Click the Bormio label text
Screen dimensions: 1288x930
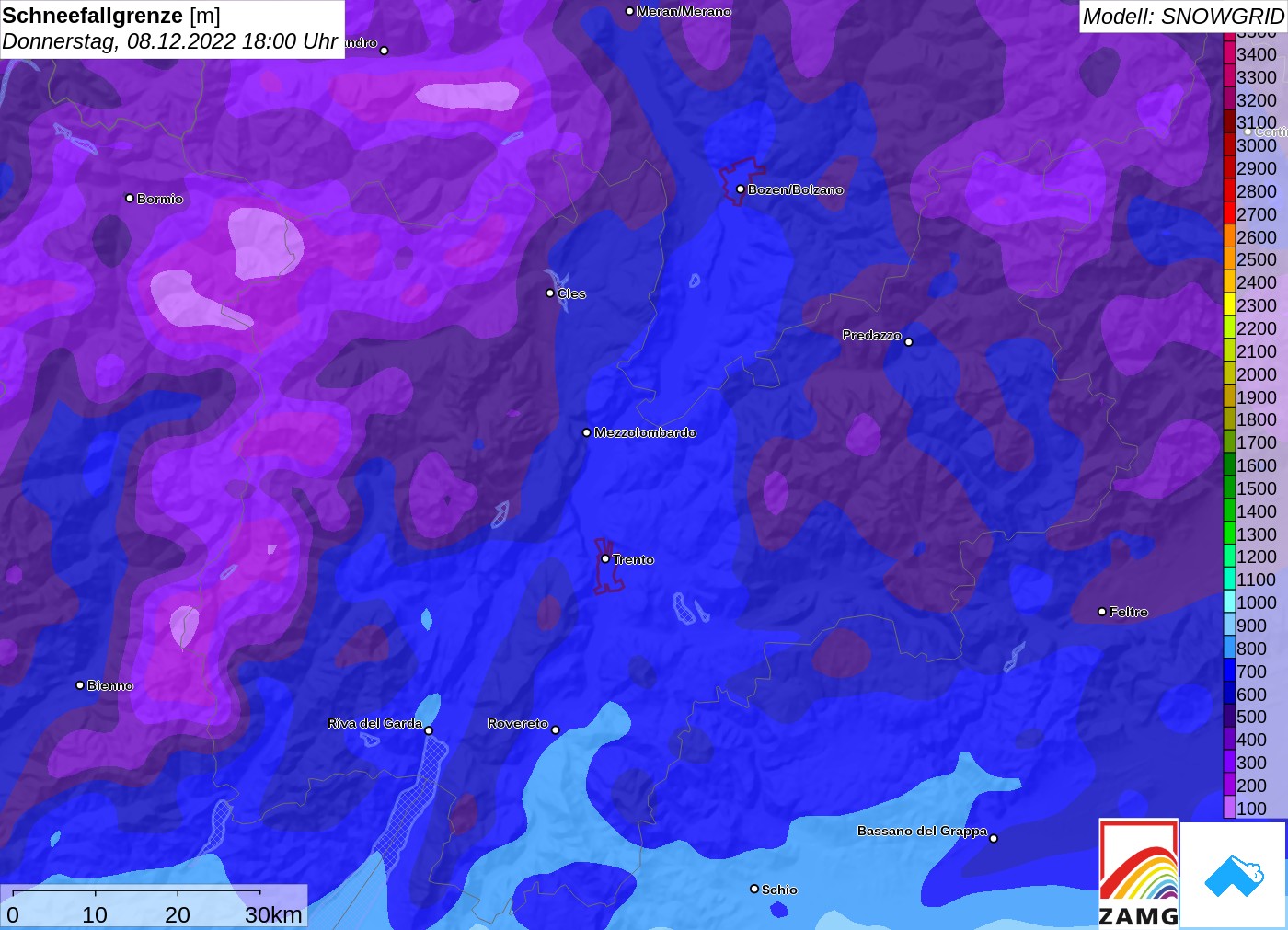pos(159,199)
